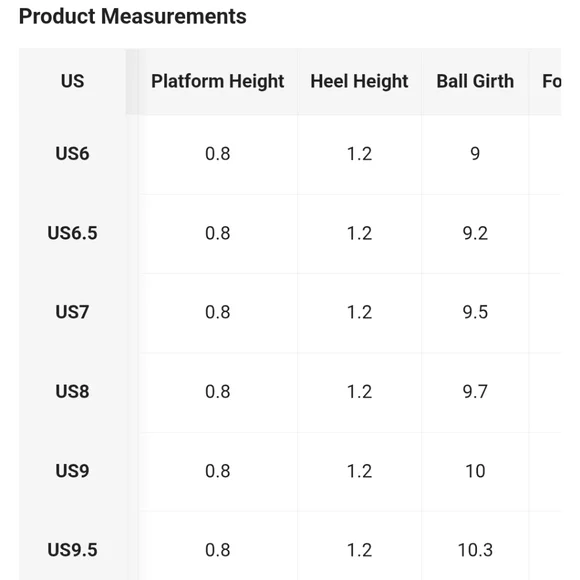
Task: Select the US column header
Action: click(72, 81)
